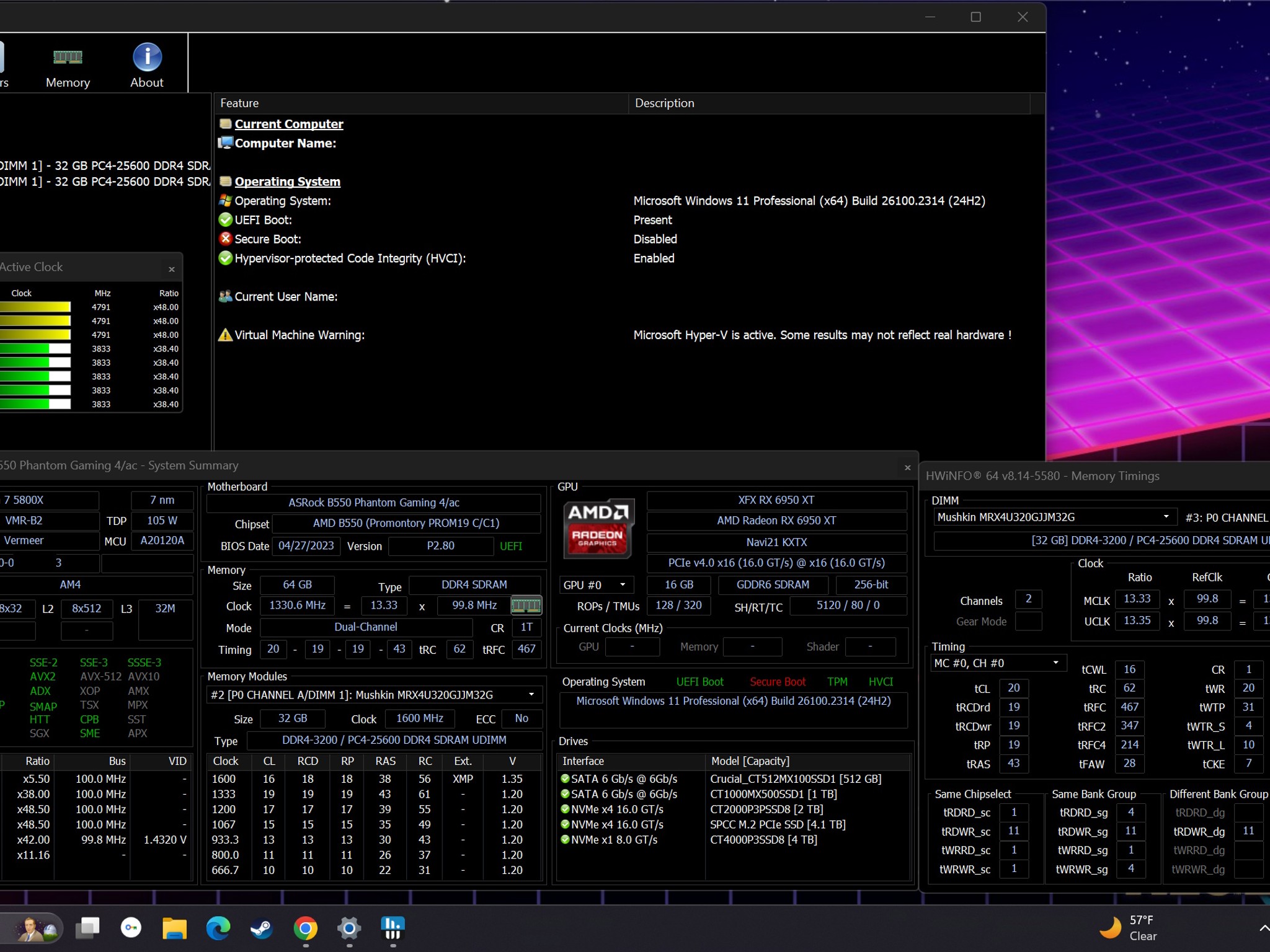Select the 666.7 clock row in timing table
Viewport: 1270px width, 952px height.
(x=374, y=870)
